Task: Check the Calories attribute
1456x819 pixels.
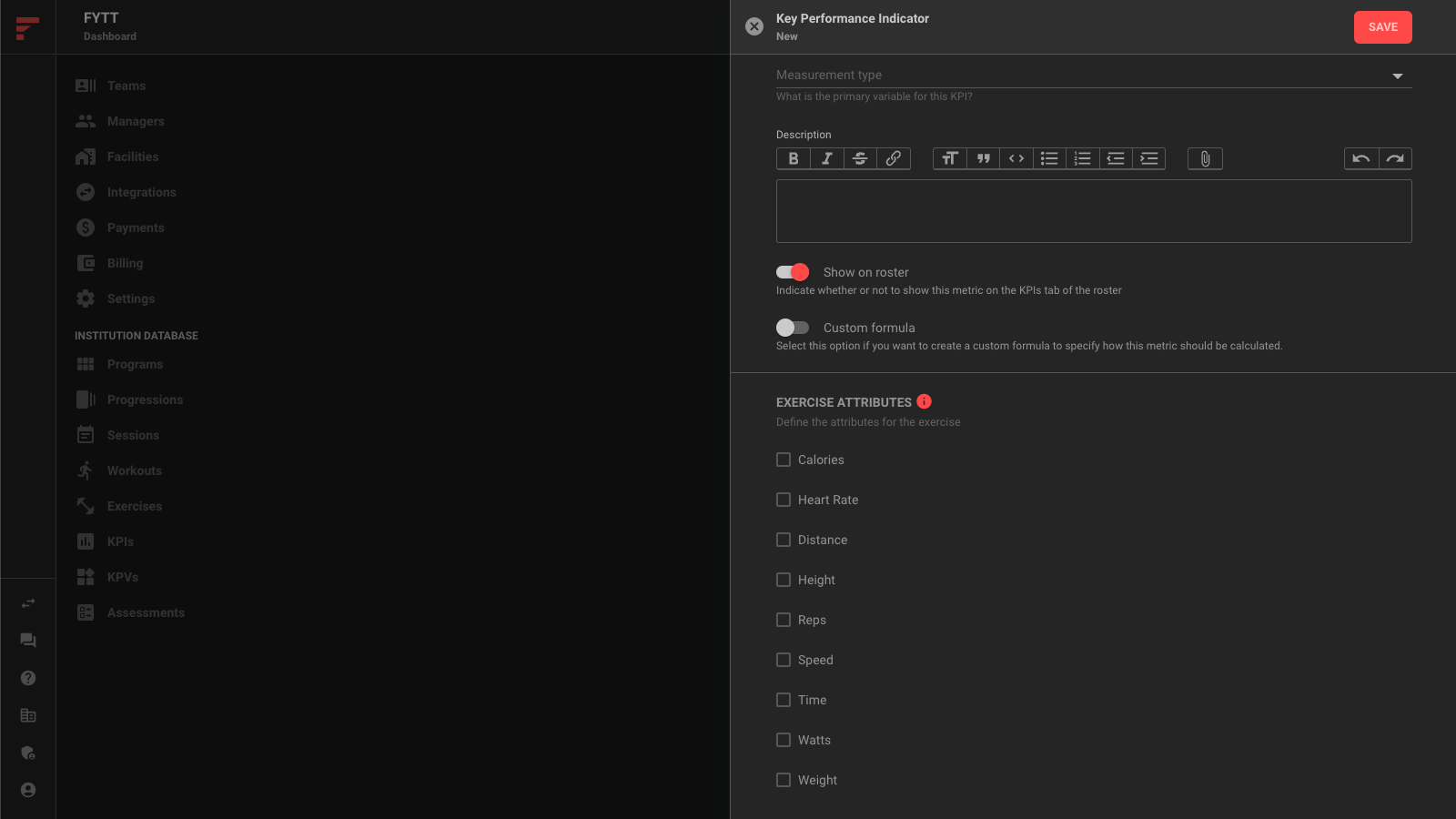Action: 784,460
